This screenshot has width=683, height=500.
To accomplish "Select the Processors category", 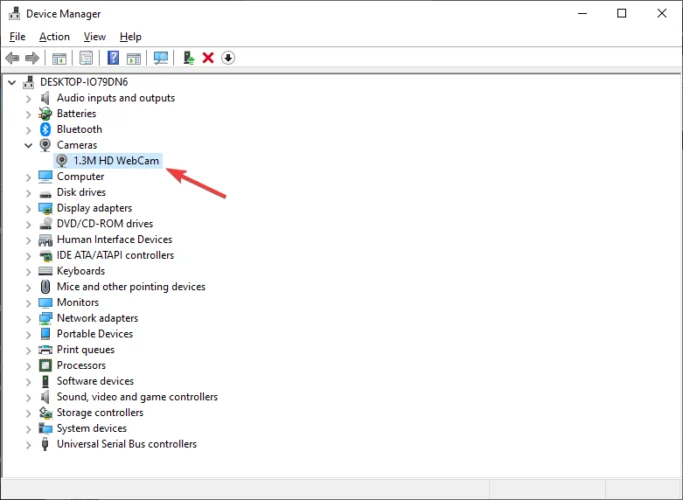I will point(82,365).
